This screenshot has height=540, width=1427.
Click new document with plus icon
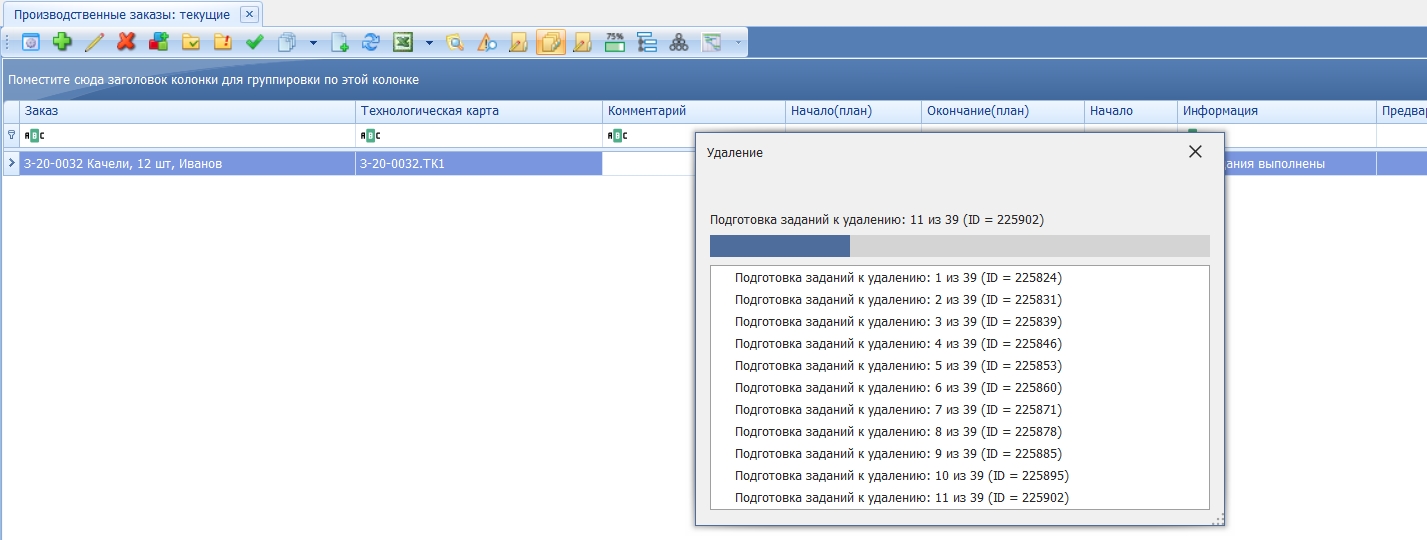[x=340, y=42]
